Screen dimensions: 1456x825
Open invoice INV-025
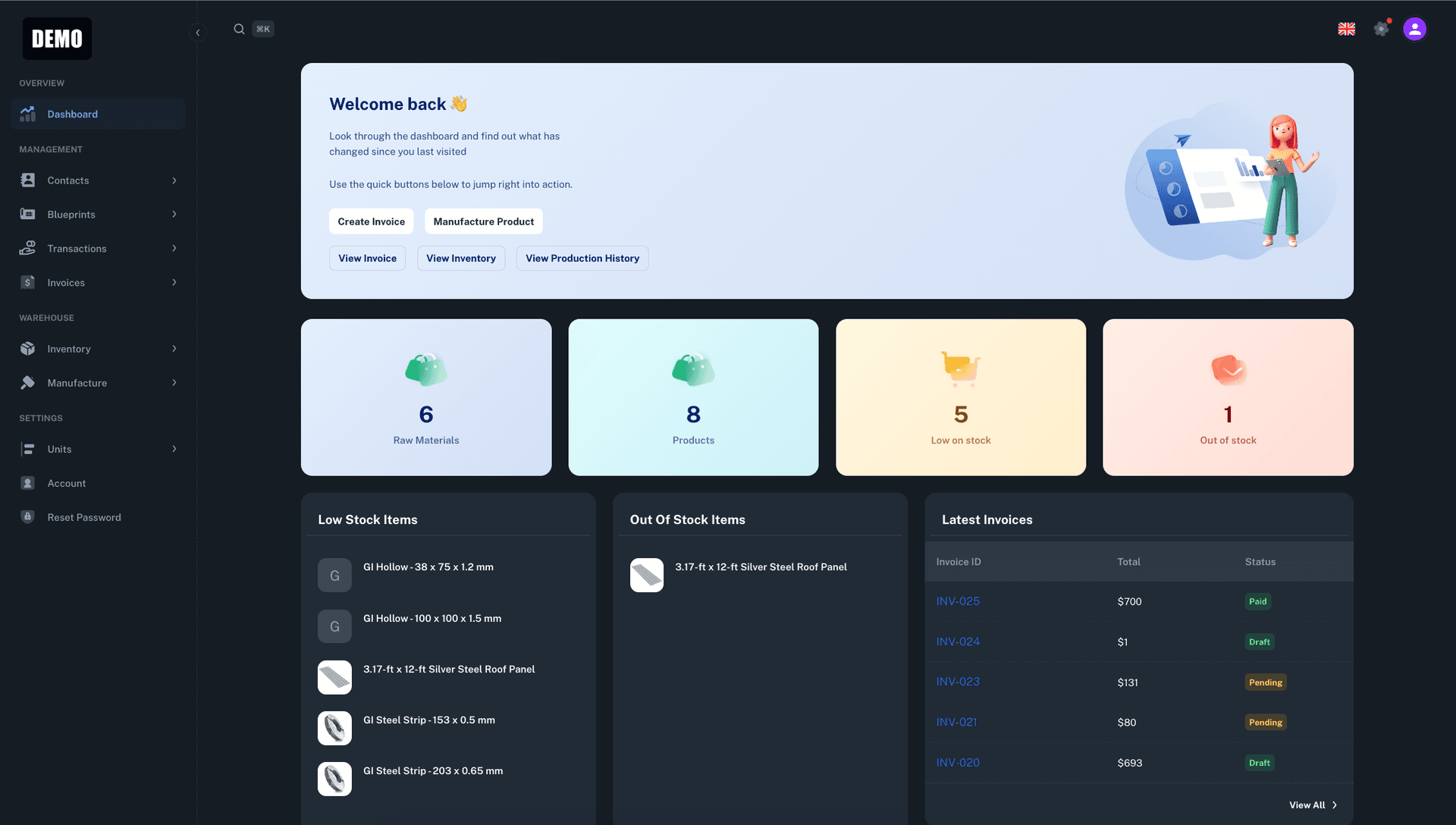pyautogui.click(x=958, y=601)
